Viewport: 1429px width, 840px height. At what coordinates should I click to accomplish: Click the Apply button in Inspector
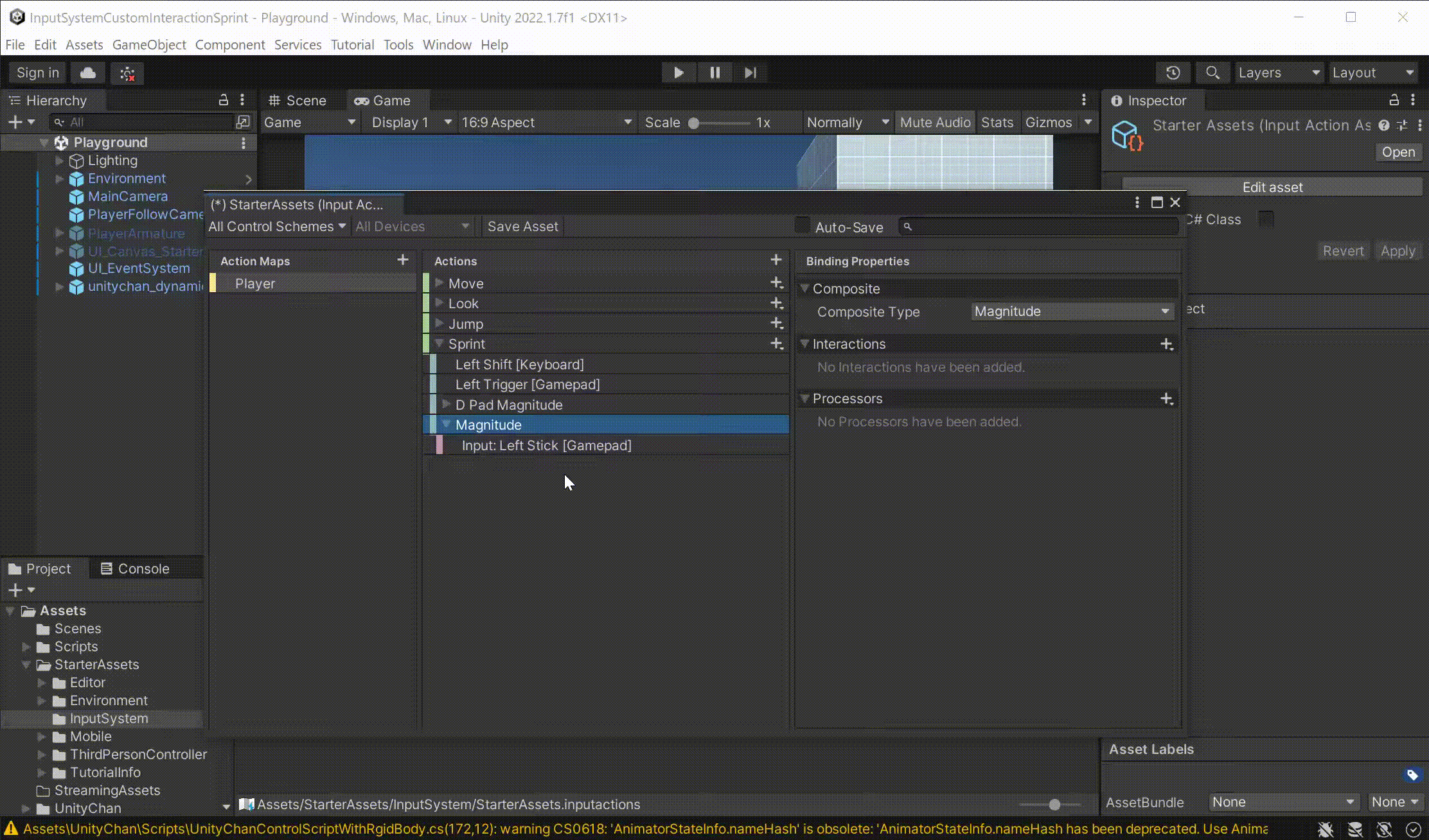coord(1398,251)
